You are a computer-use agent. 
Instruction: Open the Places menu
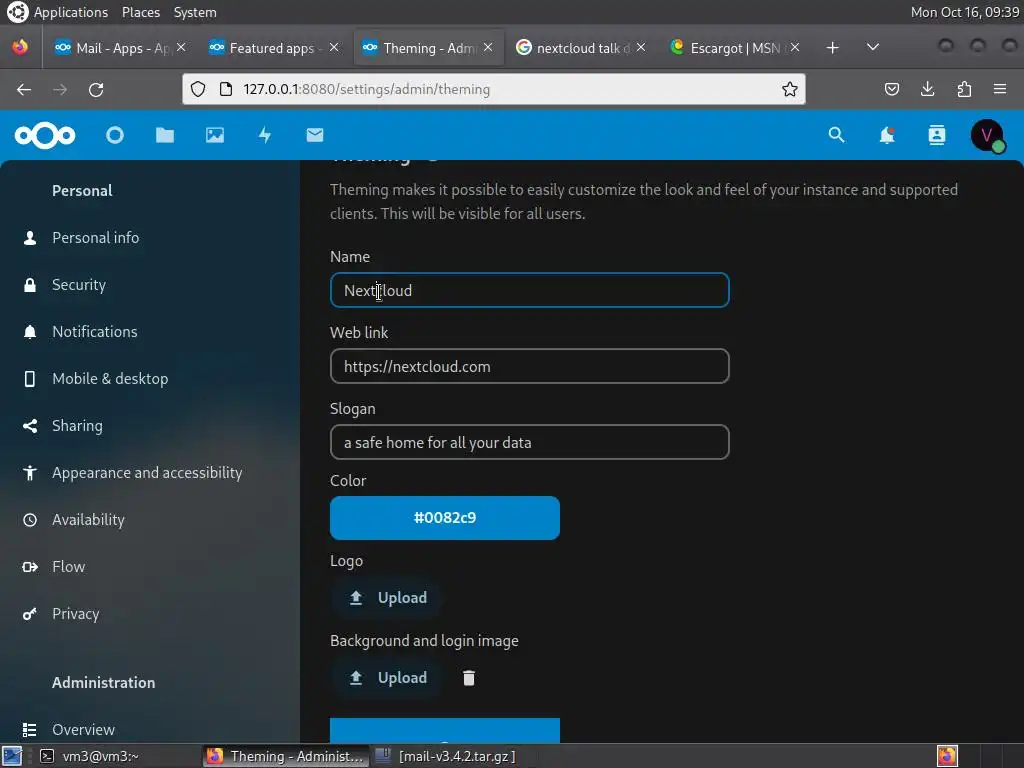click(141, 12)
